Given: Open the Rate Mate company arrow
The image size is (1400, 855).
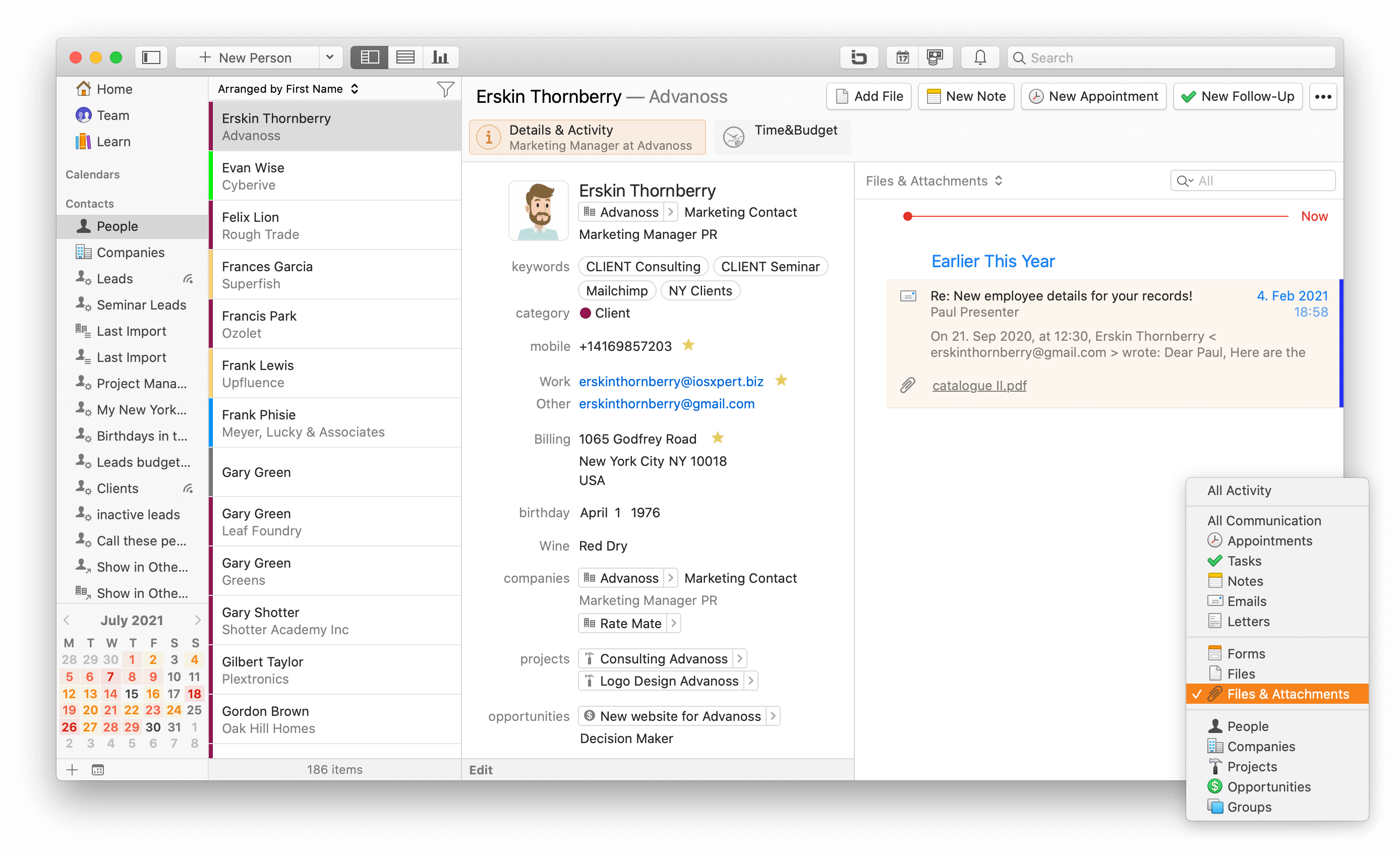Looking at the screenshot, I should [673, 623].
